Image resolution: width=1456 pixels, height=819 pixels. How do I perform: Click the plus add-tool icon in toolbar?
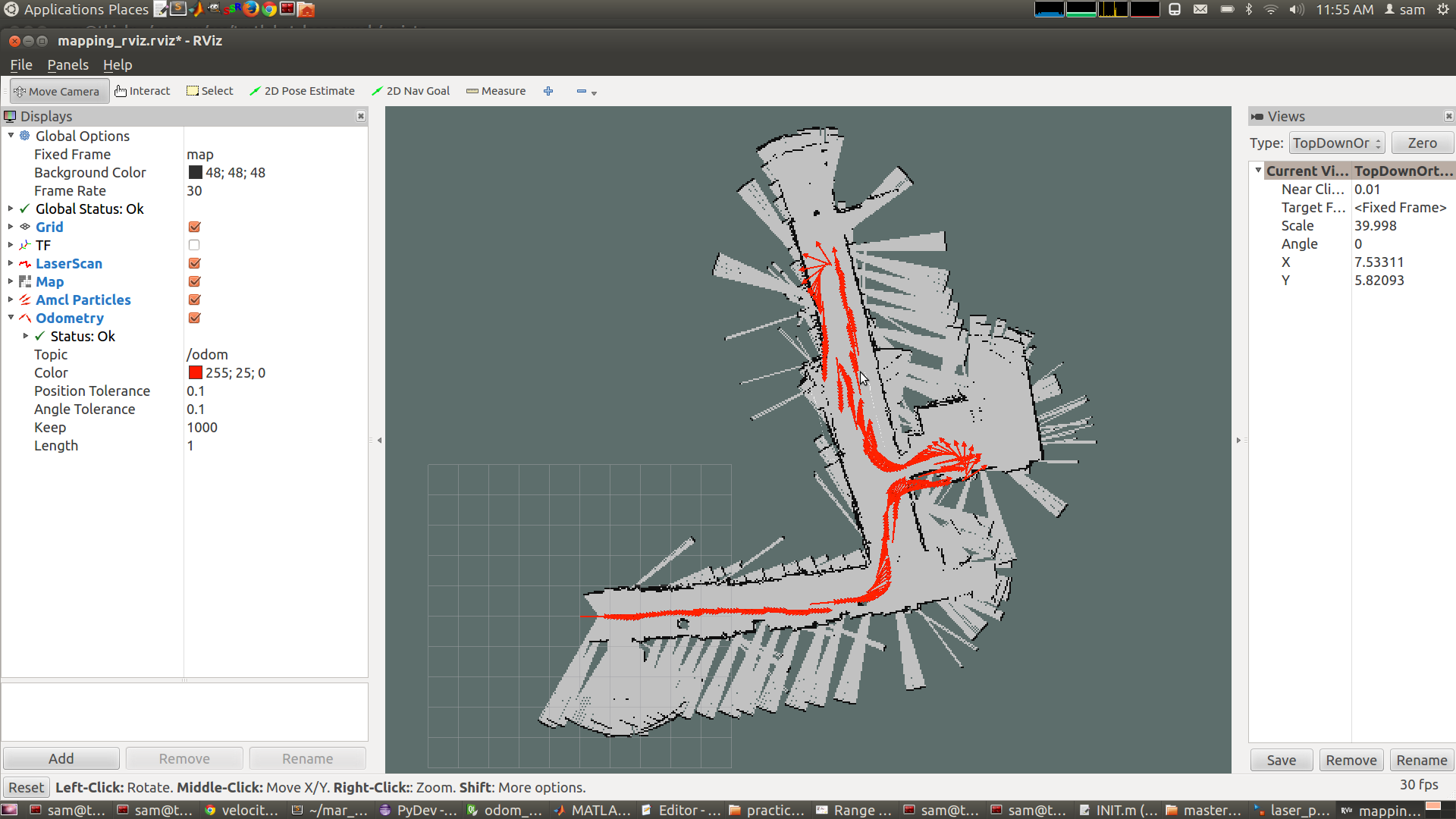click(x=548, y=91)
